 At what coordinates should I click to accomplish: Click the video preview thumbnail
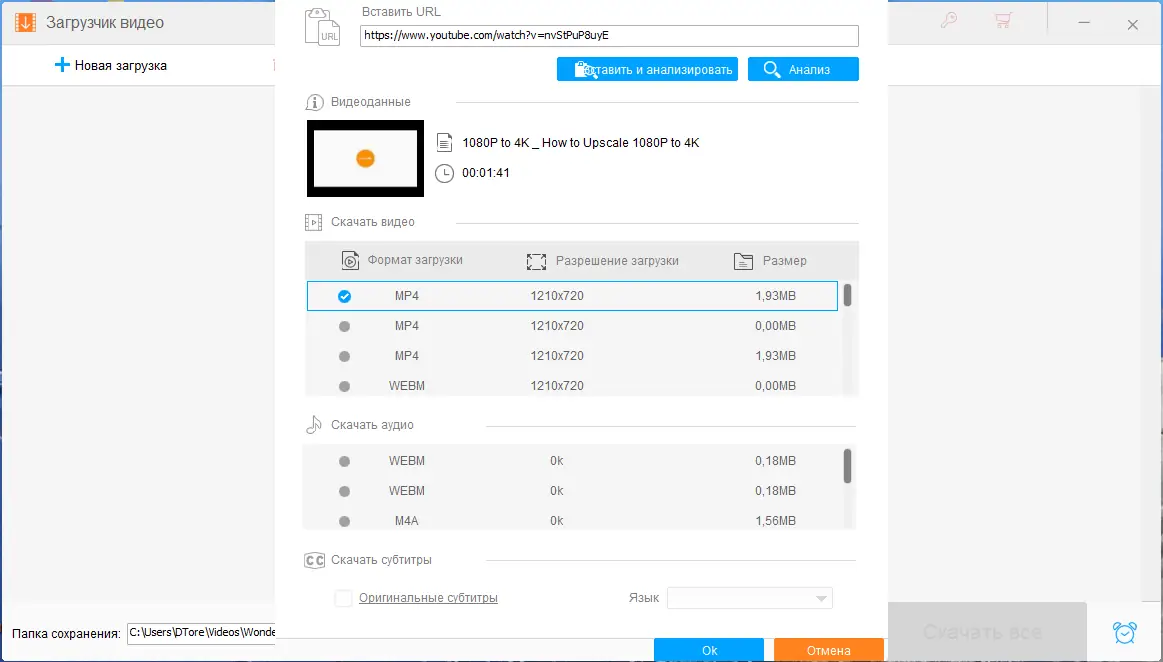[365, 158]
